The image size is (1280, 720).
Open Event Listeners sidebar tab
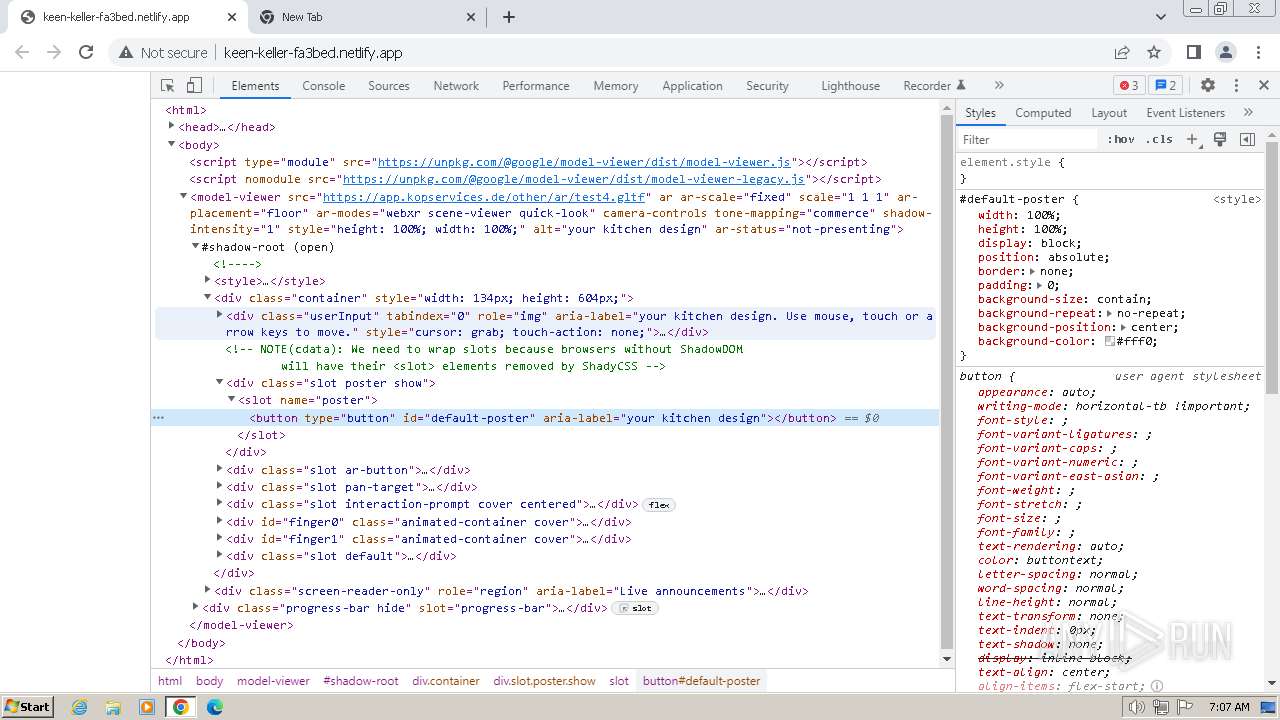[1186, 113]
